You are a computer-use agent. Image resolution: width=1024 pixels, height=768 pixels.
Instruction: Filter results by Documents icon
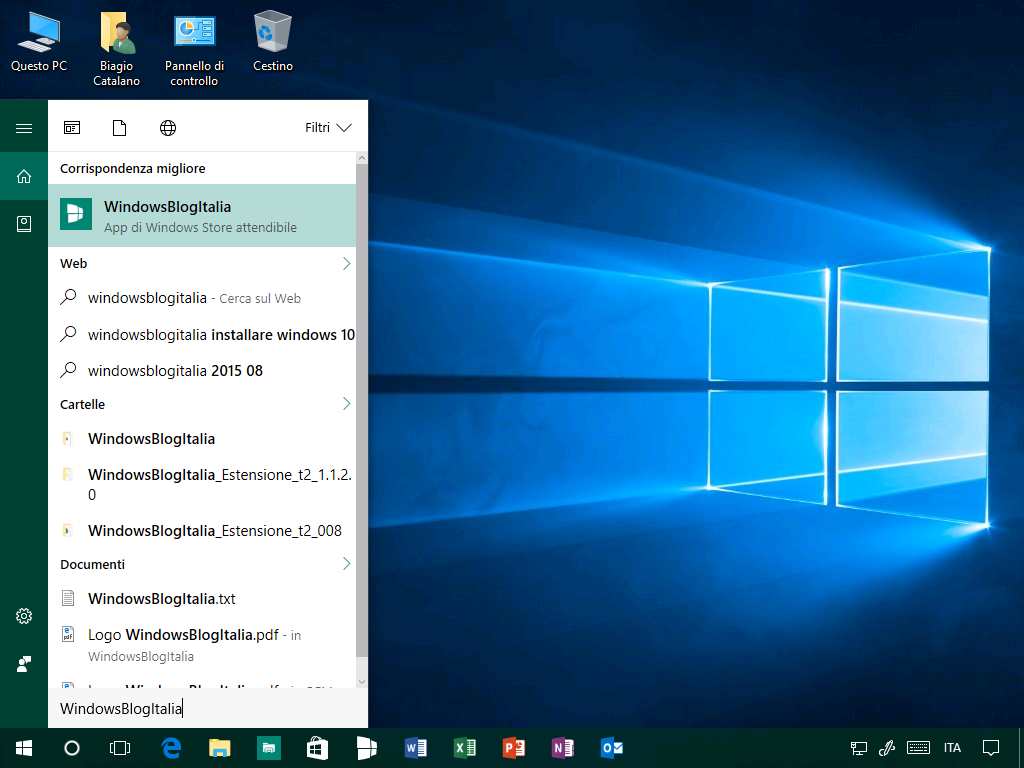click(120, 128)
